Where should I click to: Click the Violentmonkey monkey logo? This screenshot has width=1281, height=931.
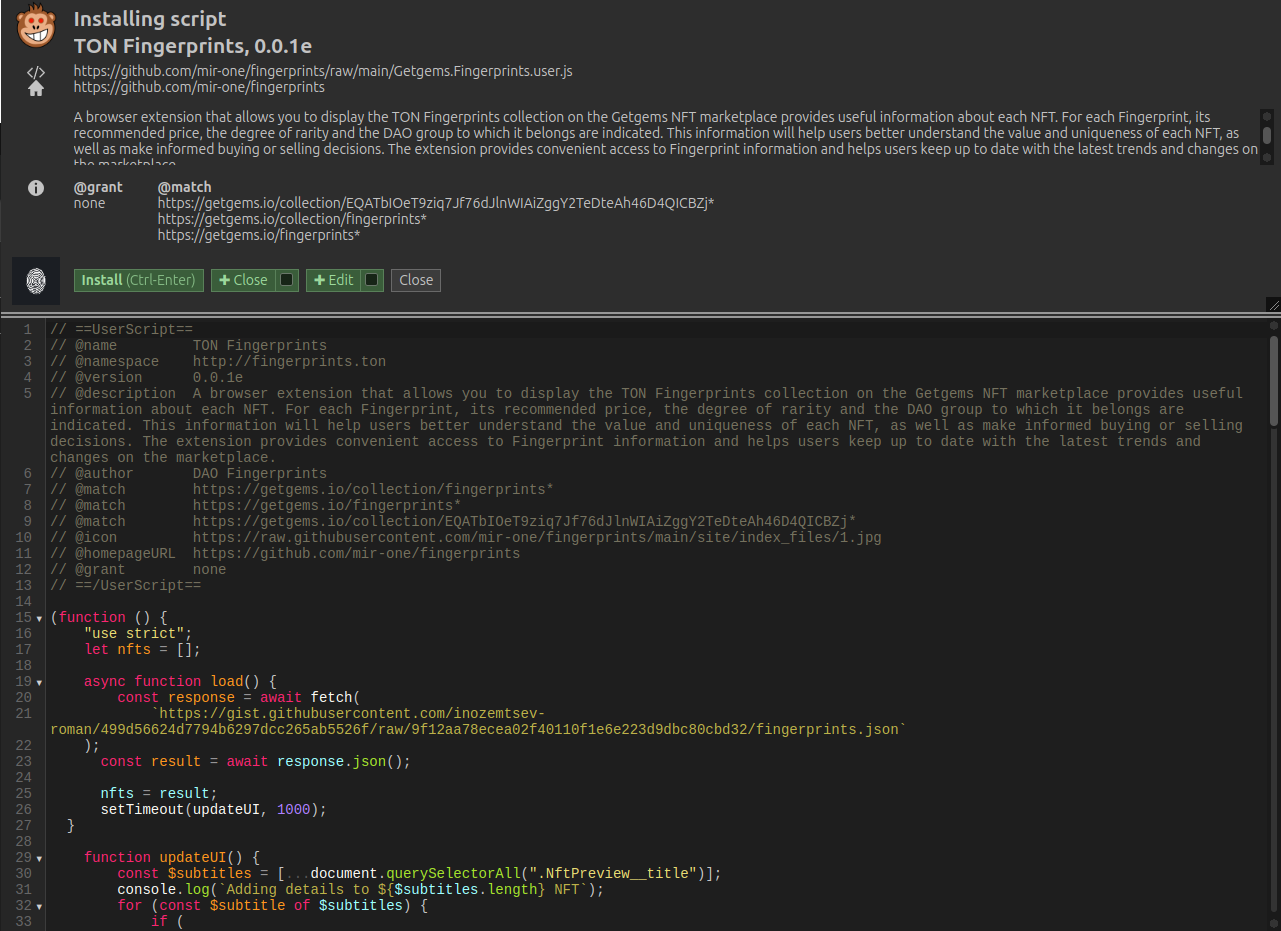(x=35, y=26)
